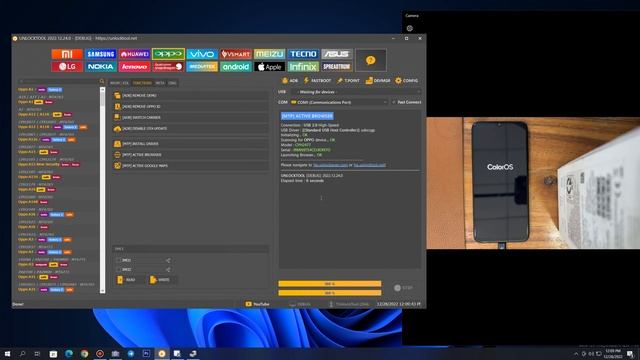Open the help question-mark bubble
The image size is (640, 360).
coord(371,60)
